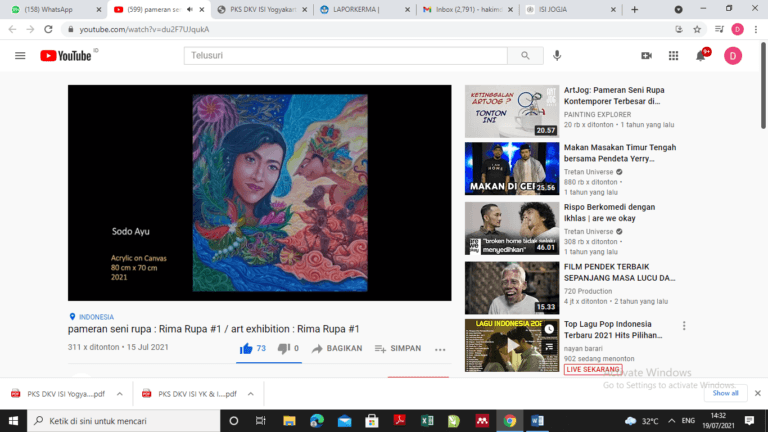
Task: Dislike the video with thumbs down
Action: point(283,348)
